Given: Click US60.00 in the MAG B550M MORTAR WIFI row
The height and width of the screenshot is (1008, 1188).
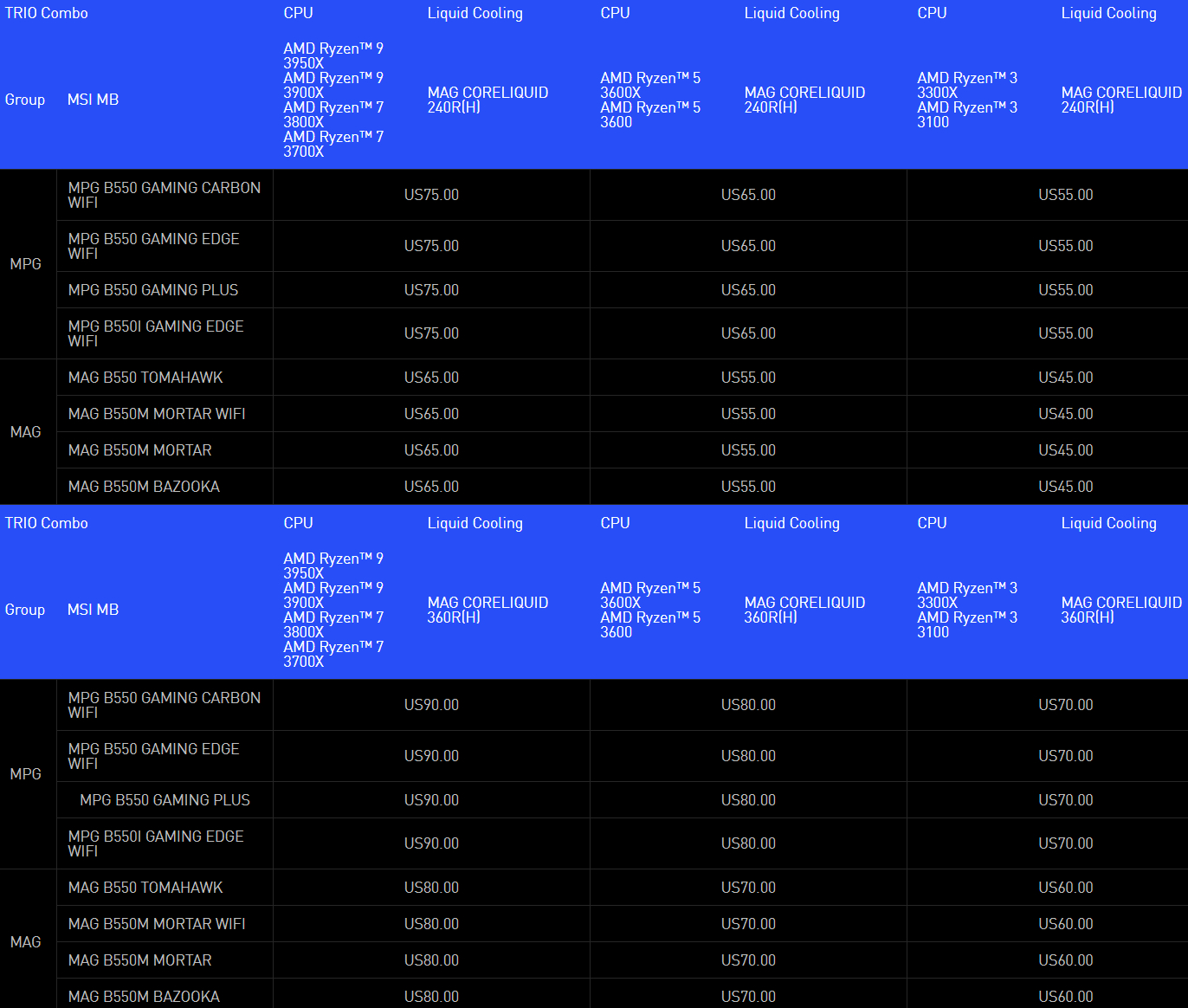Looking at the screenshot, I should [1065, 924].
